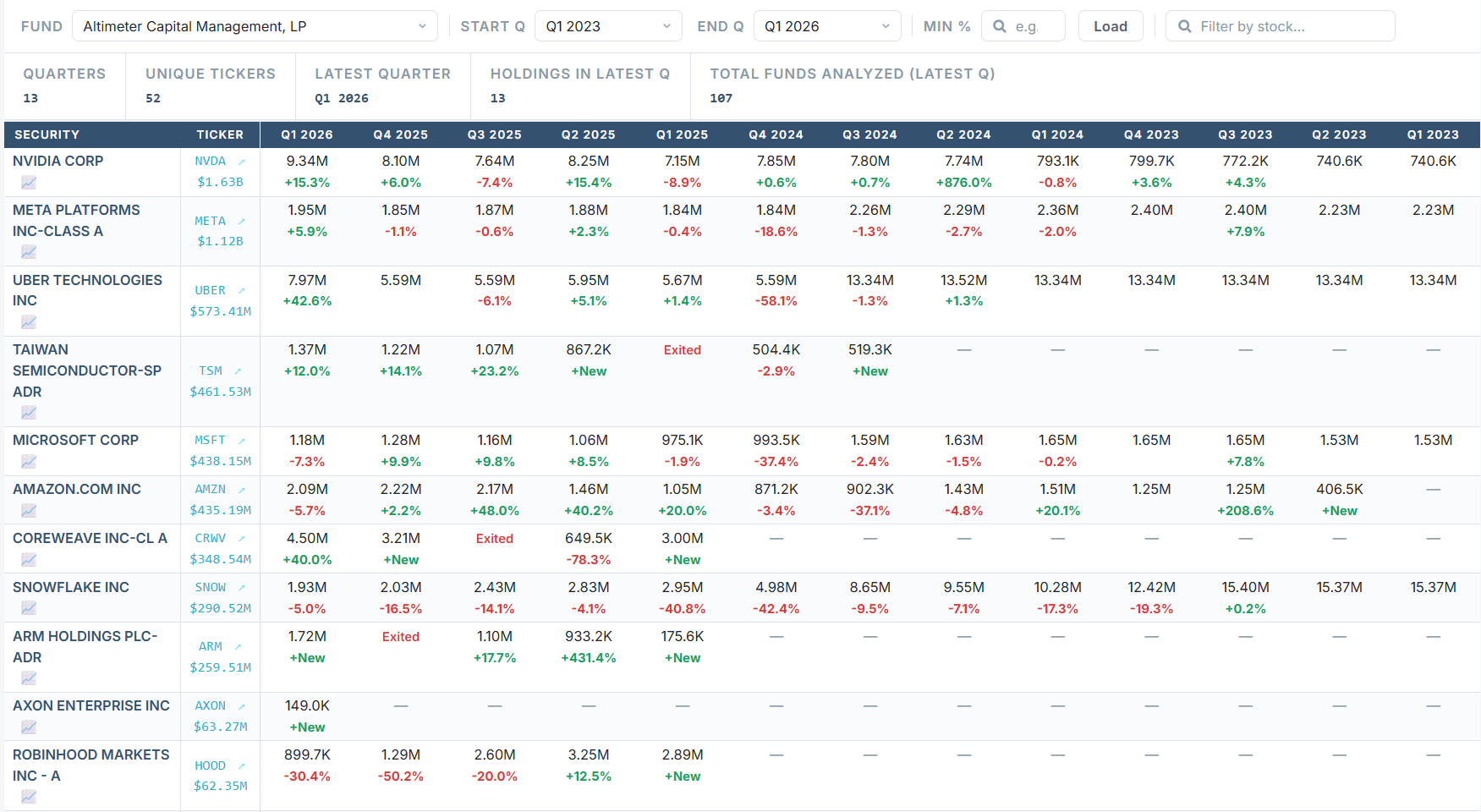Open UBER TECHNOLOGIES chart icon
The width and height of the screenshot is (1481, 812).
[x=29, y=321]
